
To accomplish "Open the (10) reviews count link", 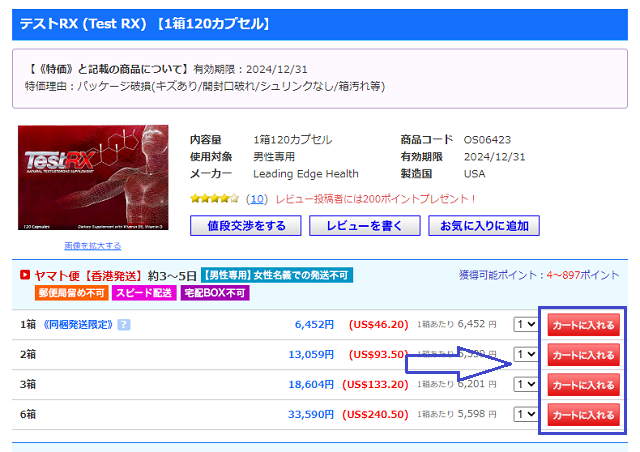I will [x=257, y=199].
